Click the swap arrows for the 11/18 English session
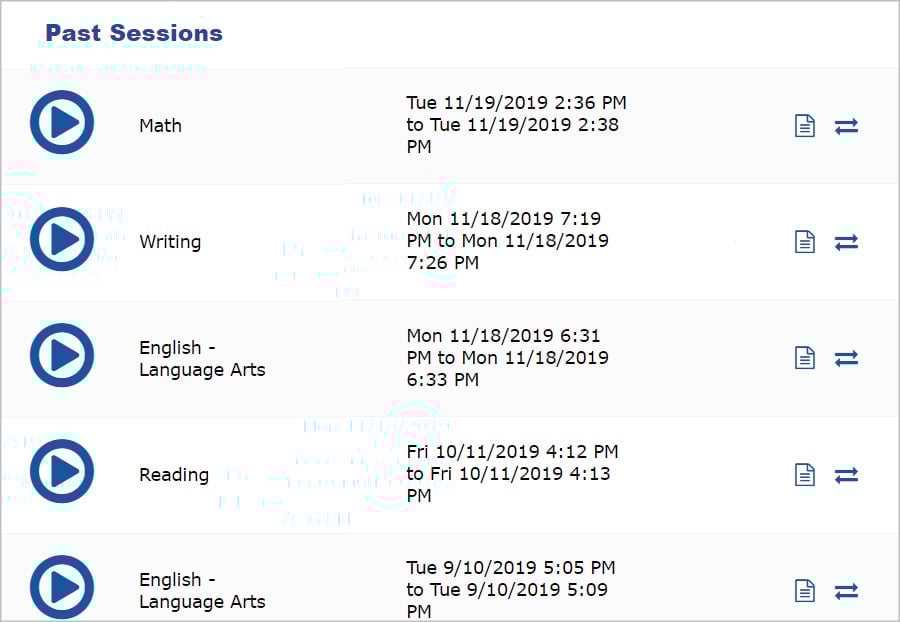The image size is (900, 622). pos(847,358)
